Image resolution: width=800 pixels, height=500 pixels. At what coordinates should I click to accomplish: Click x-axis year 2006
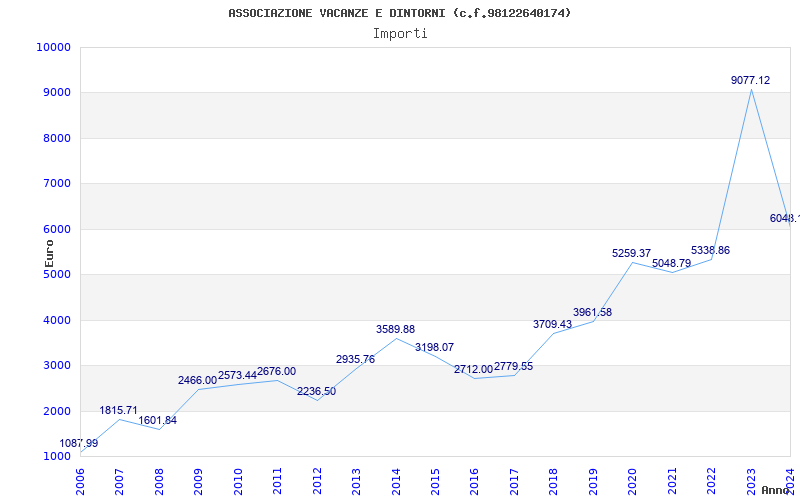click(80, 482)
